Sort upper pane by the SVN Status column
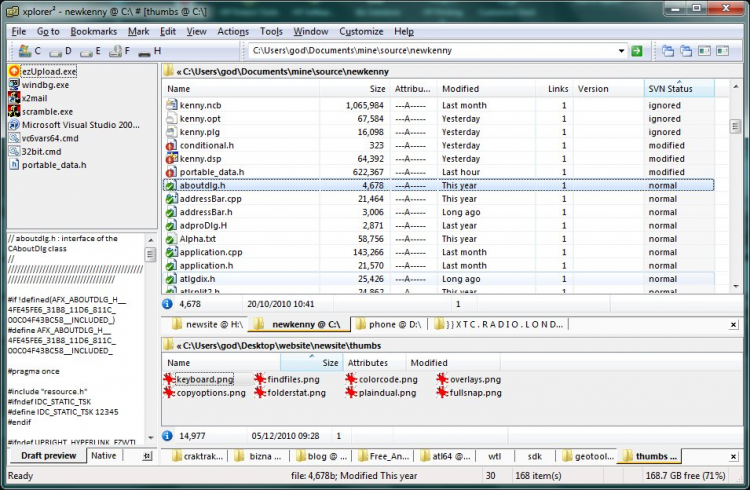 679,89
